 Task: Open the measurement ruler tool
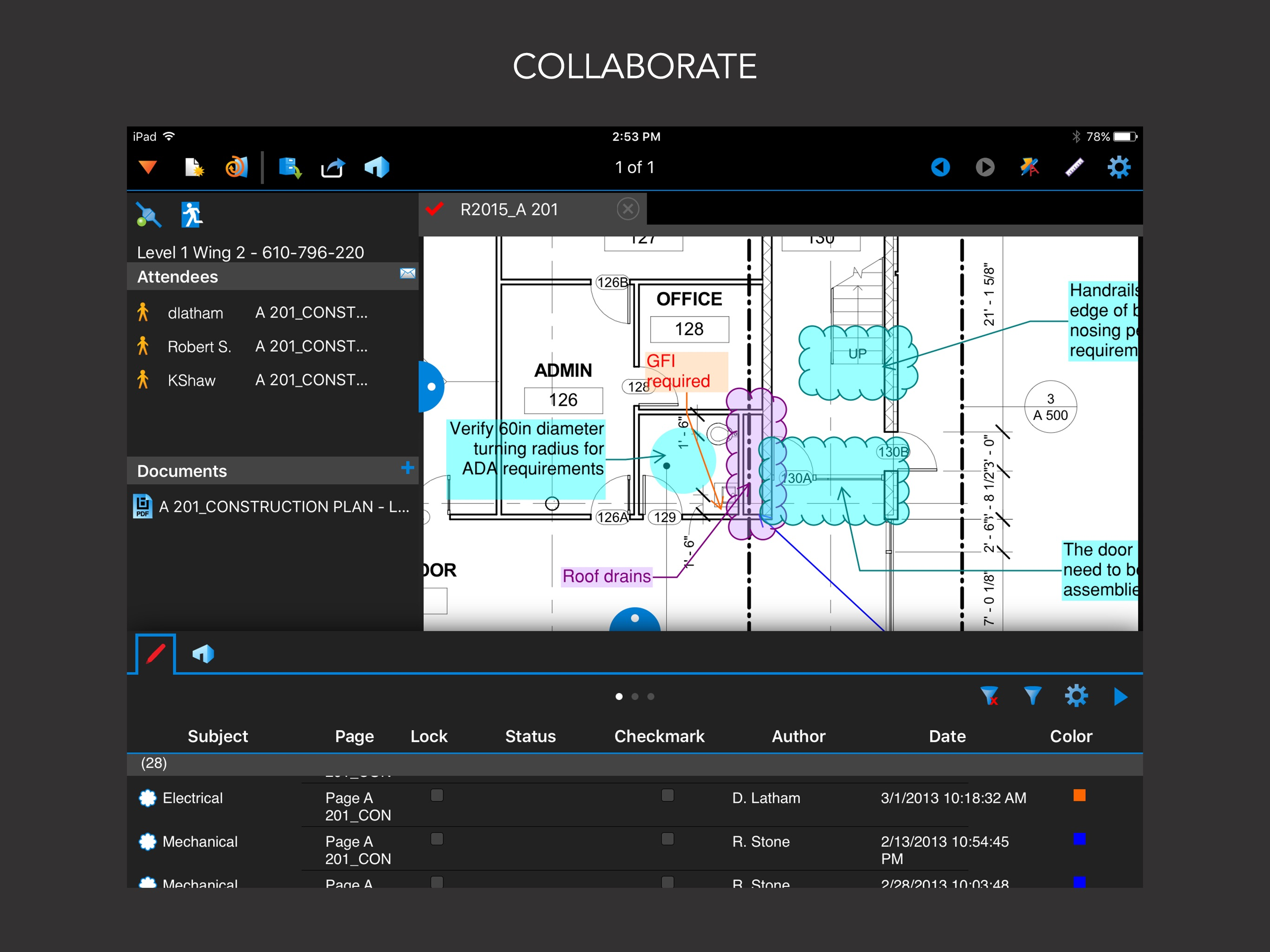point(1074,167)
